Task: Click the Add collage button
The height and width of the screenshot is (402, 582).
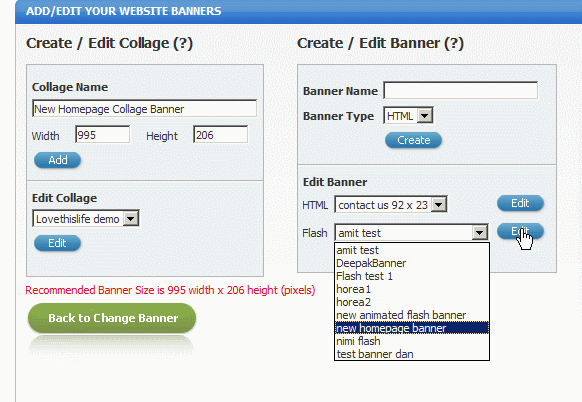Action: tap(58, 160)
